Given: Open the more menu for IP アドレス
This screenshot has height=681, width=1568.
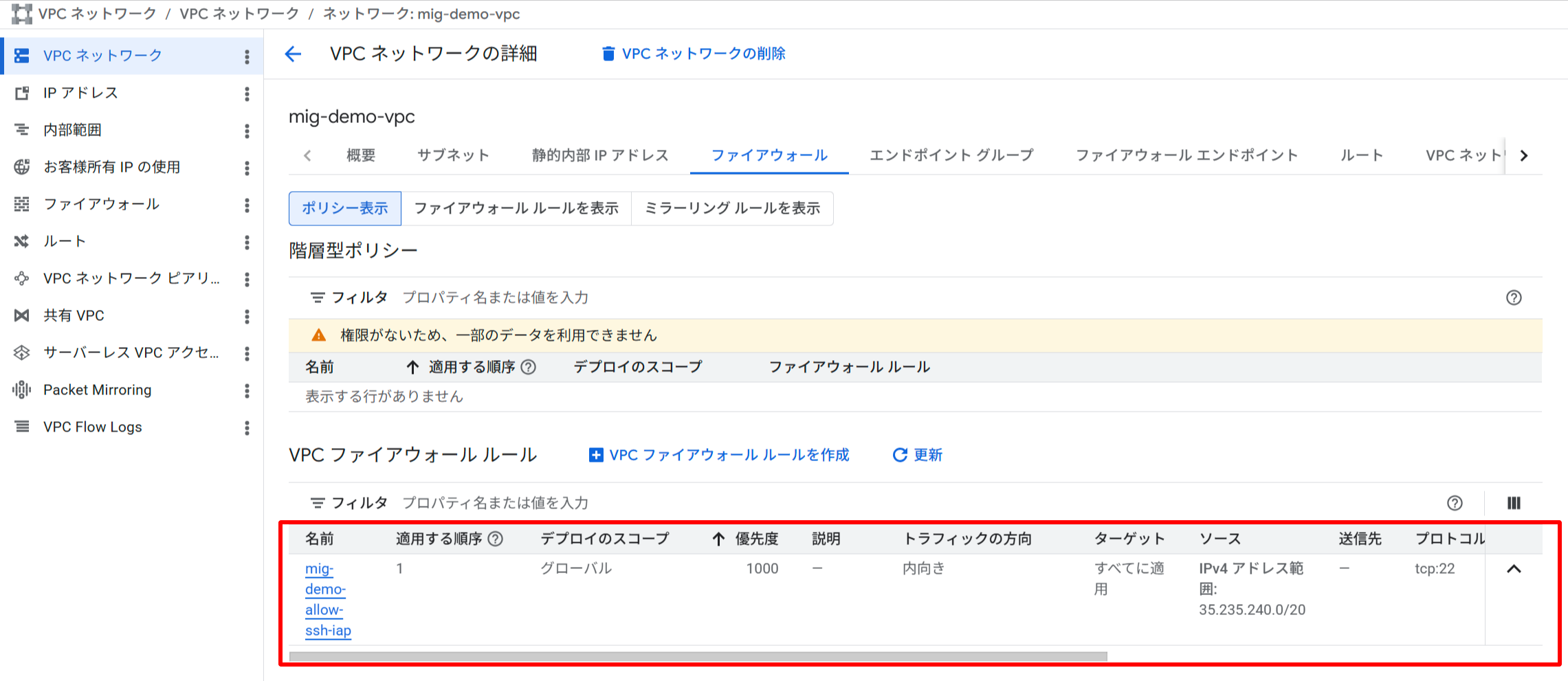Looking at the screenshot, I should pyautogui.click(x=247, y=93).
